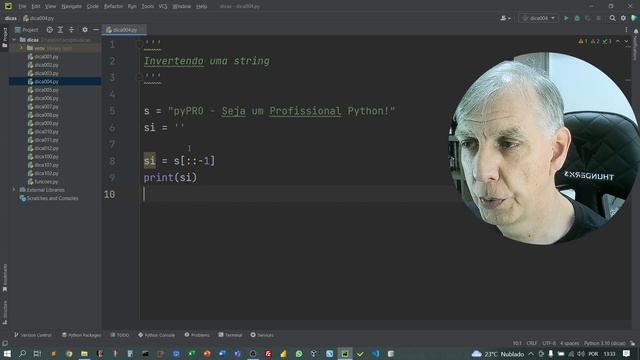Open funcoes.py in project tree
Image resolution: width=640 pixels, height=360 pixels.
[43, 182]
